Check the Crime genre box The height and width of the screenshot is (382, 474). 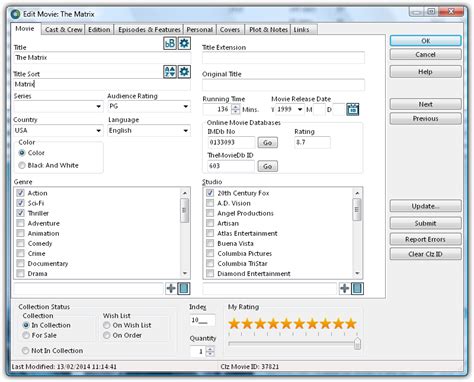point(21,253)
